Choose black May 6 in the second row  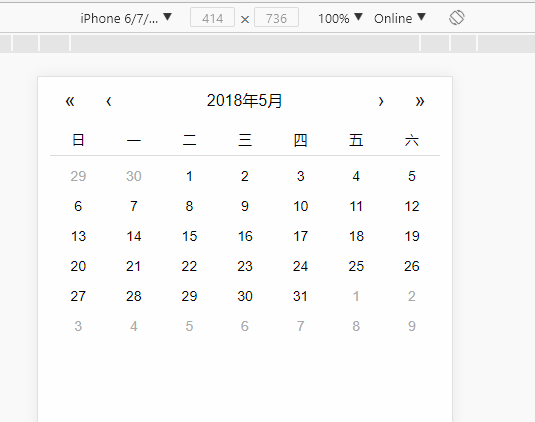point(78,206)
